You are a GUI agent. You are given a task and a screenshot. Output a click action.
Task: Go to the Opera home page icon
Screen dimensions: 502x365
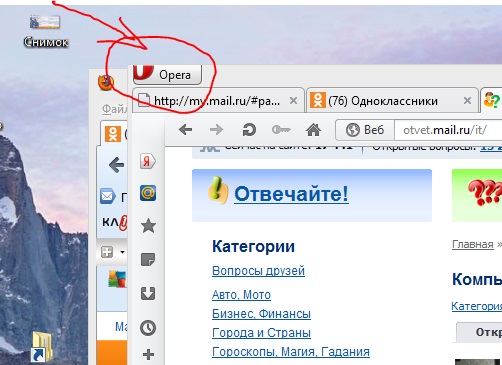[x=313, y=129]
